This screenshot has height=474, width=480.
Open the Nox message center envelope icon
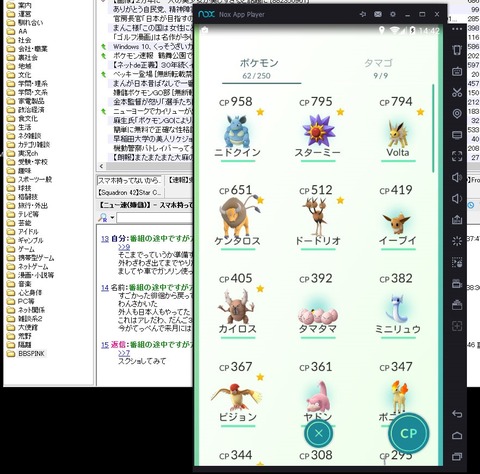(x=378, y=14)
